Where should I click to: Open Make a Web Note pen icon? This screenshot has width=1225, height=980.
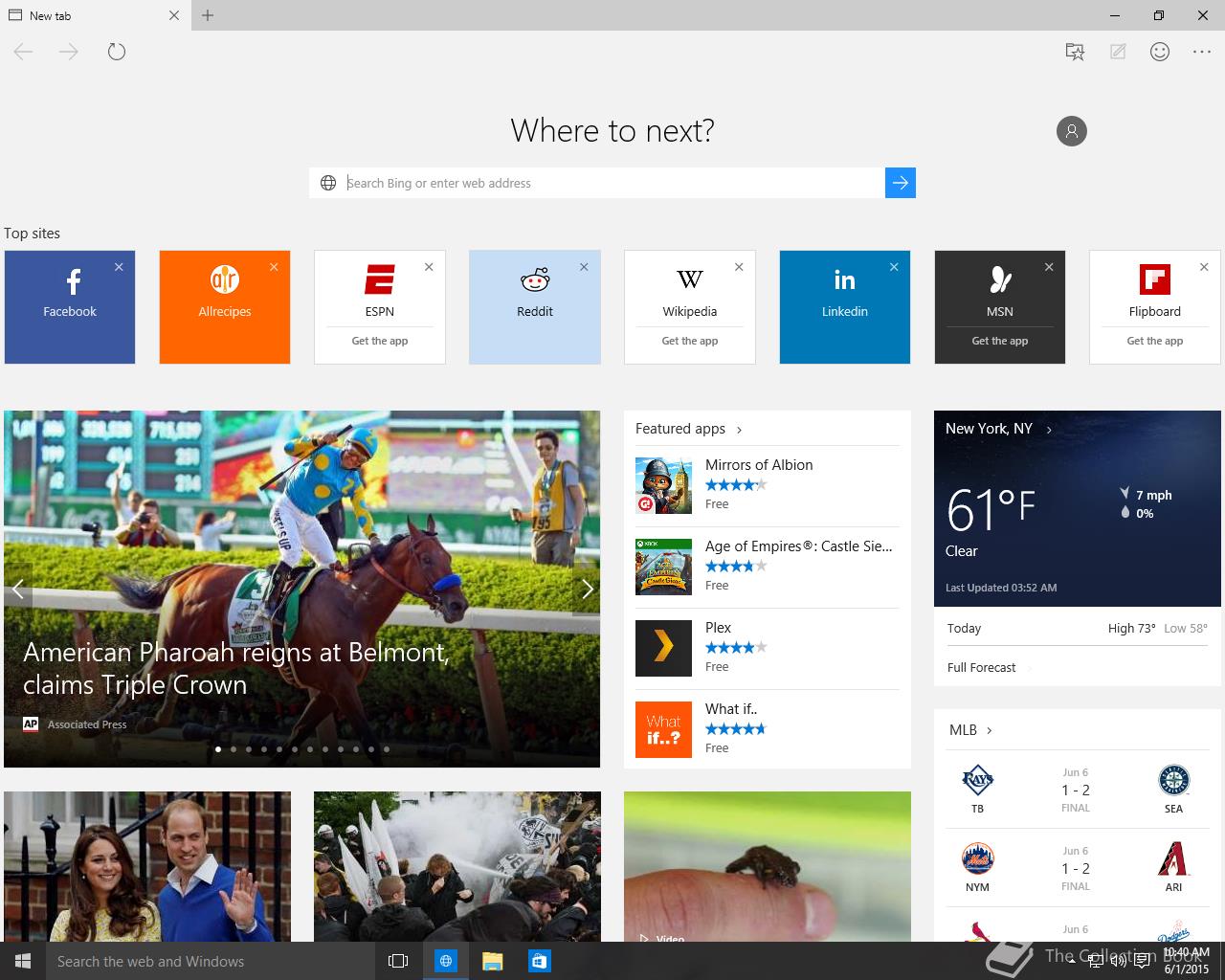tap(1118, 52)
